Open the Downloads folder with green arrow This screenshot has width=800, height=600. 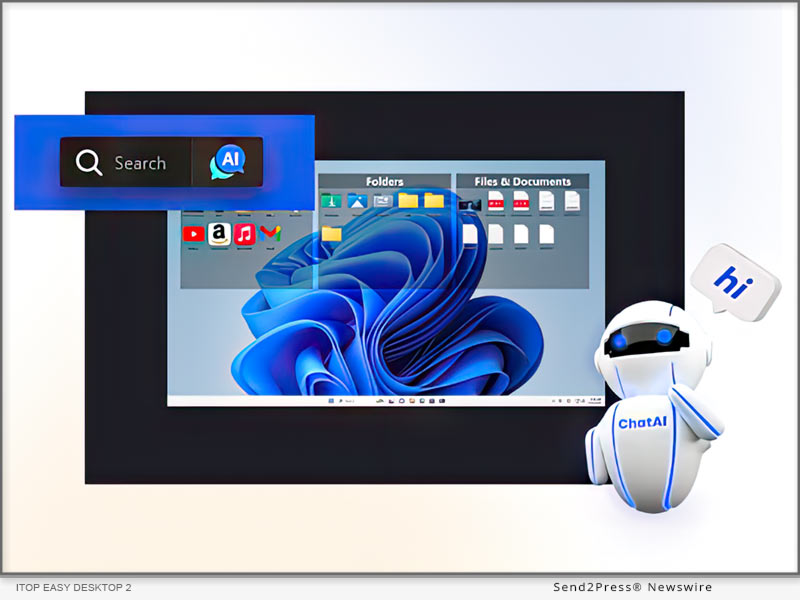point(331,201)
